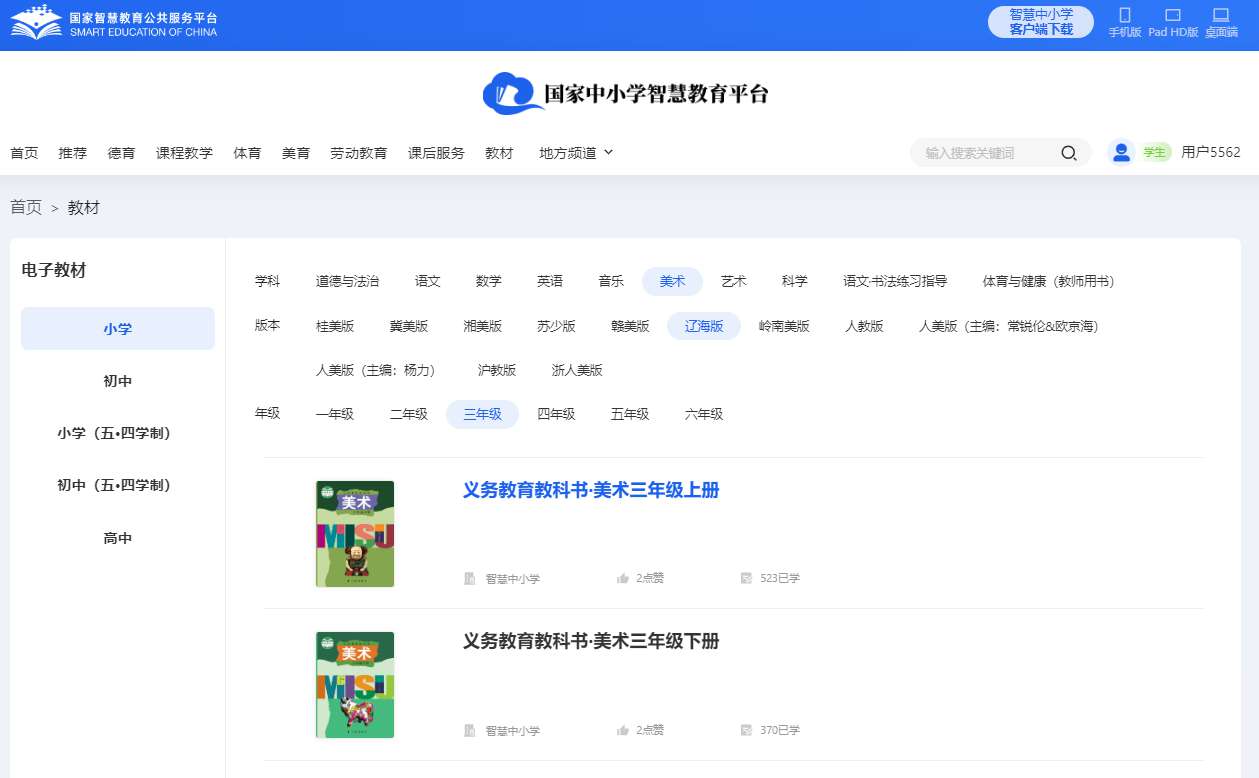Click the 523已学 icon
The image size is (1259, 778).
click(x=746, y=578)
